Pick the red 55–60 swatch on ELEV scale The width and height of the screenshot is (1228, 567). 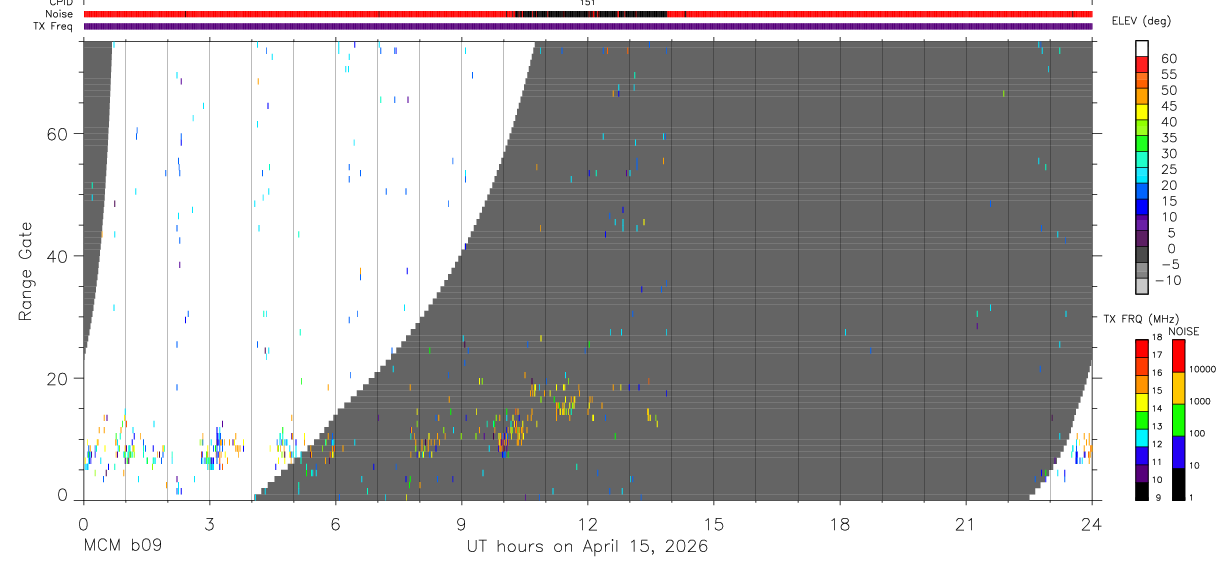1142,66
